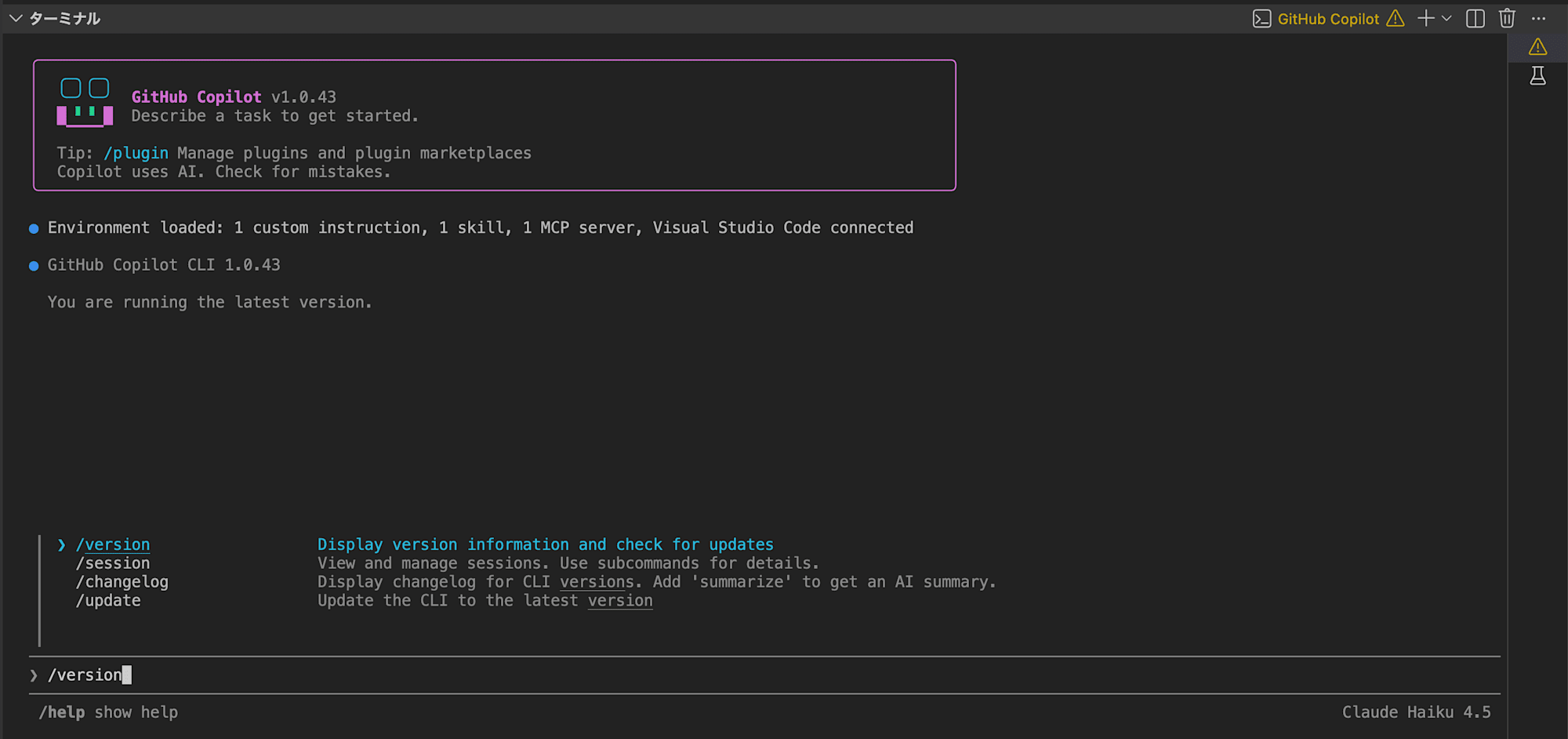
Task: Open the more actions ellipsis menu
Action: pos(1539,18)
